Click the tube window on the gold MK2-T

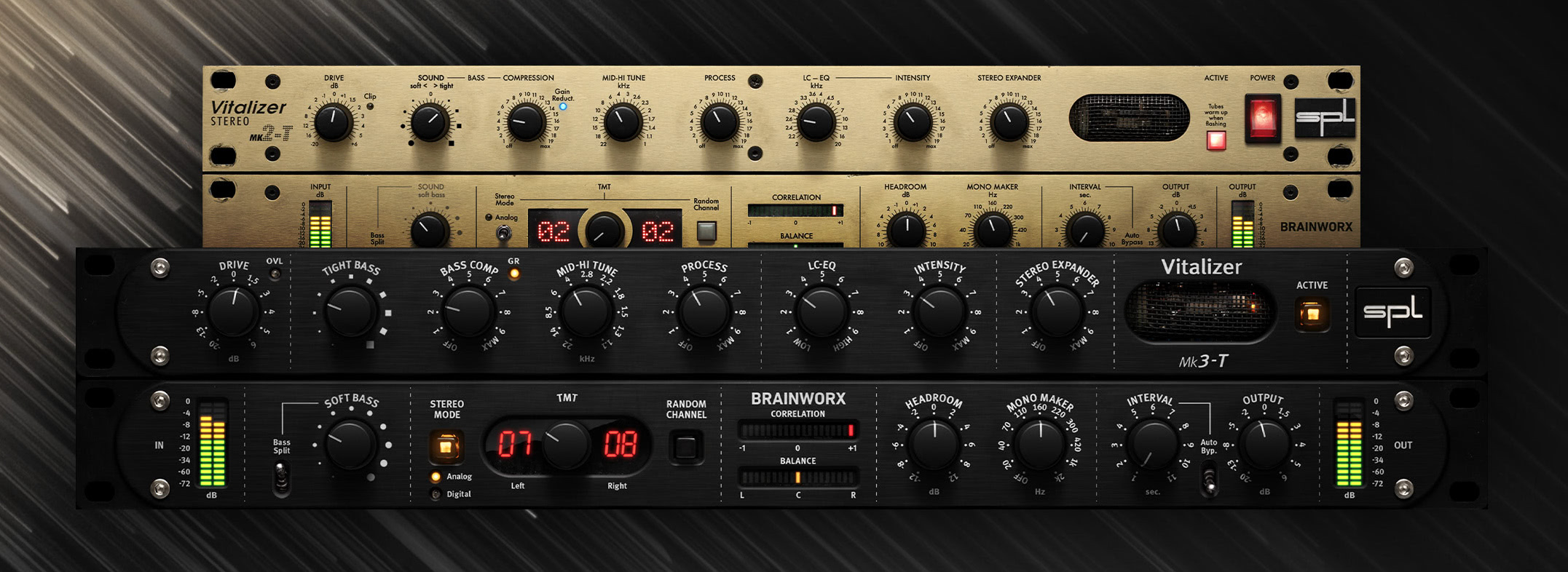(x=1129, y=117)
